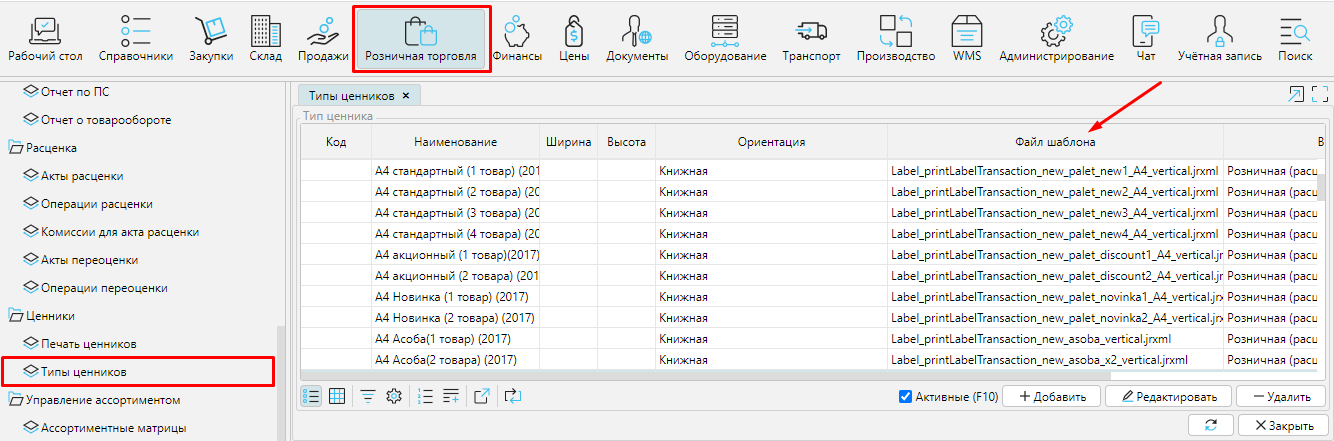
Task: Click the Финансы piggy bank icon
Action: [x=517, y=38]
